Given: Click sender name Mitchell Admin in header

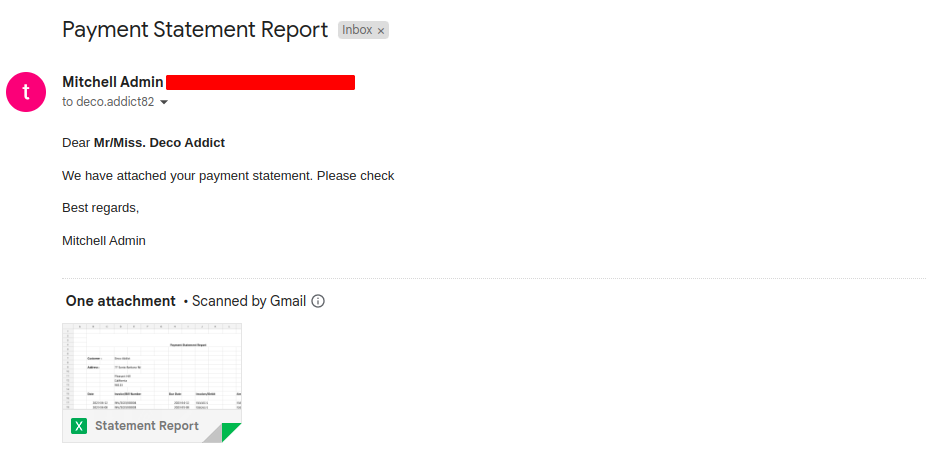Looking at the screenshot, I should pyautogui.click(x=112, y=82).
